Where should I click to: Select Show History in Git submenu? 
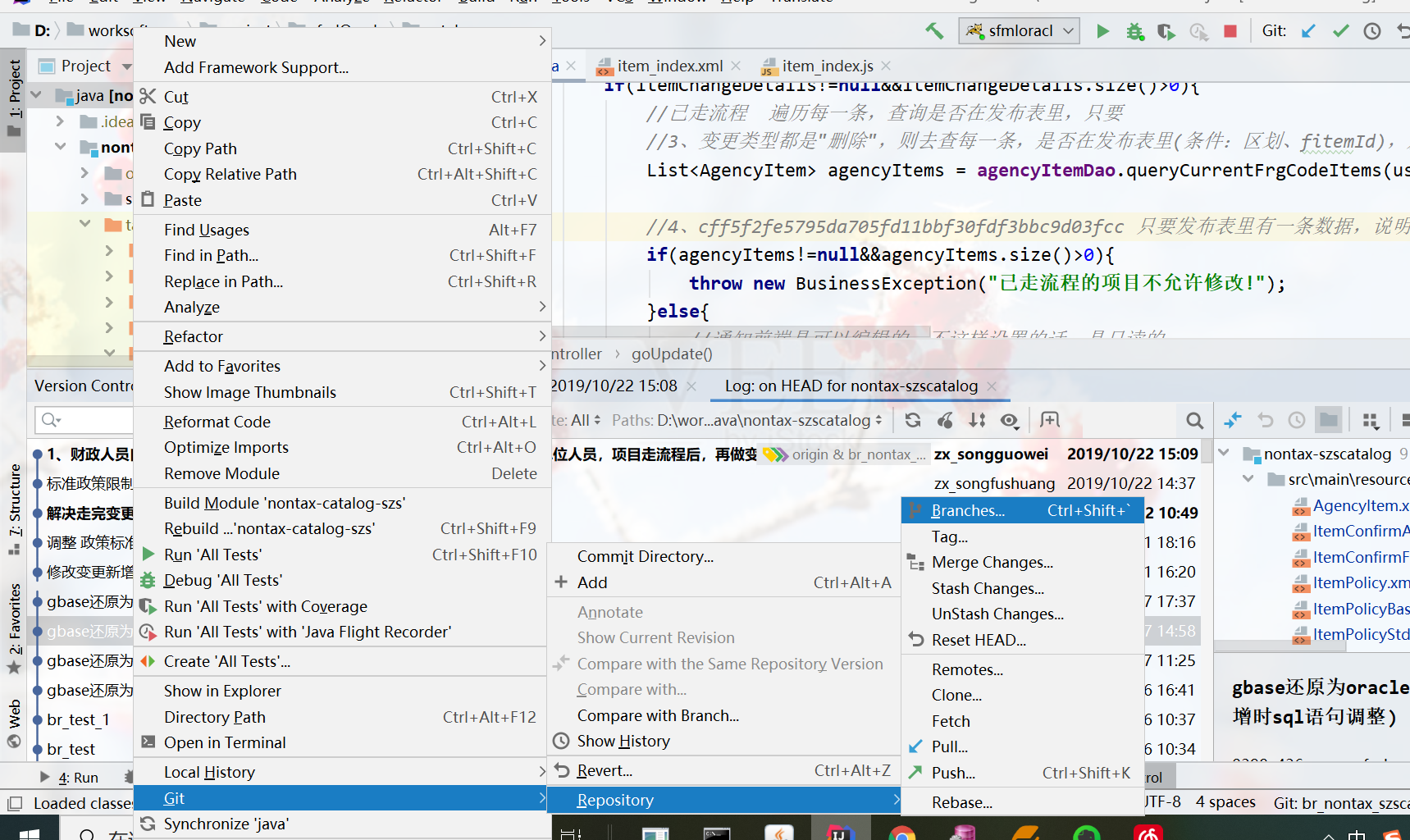724,741
